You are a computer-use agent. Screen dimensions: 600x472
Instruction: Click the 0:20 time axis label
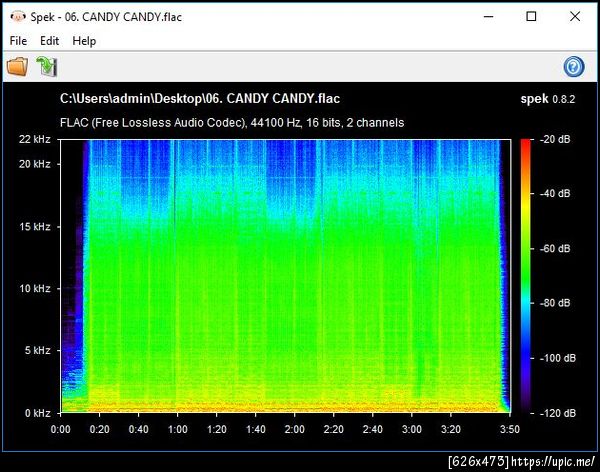(x=99, y=429)
